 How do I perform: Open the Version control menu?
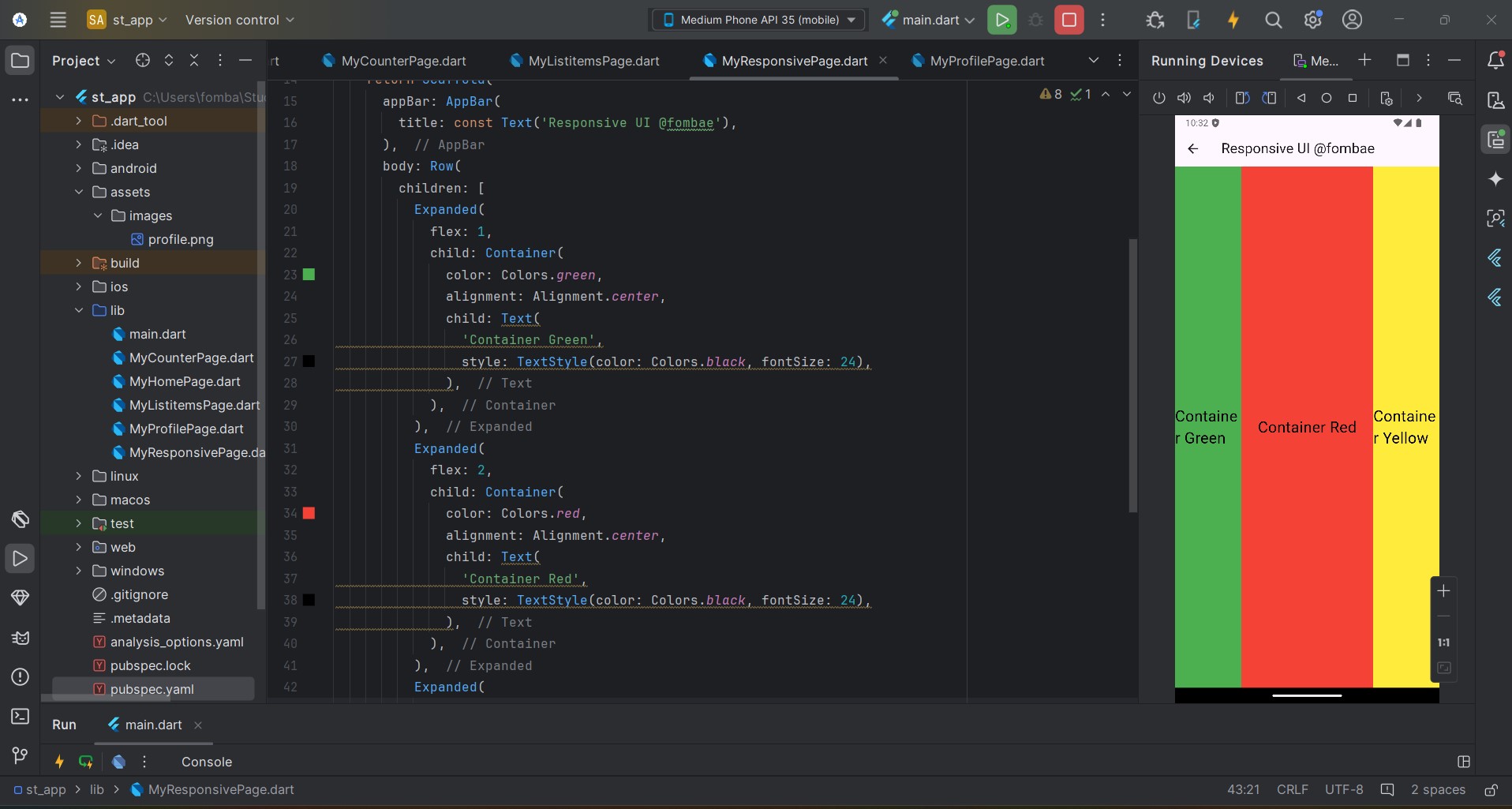pos(239,20)
